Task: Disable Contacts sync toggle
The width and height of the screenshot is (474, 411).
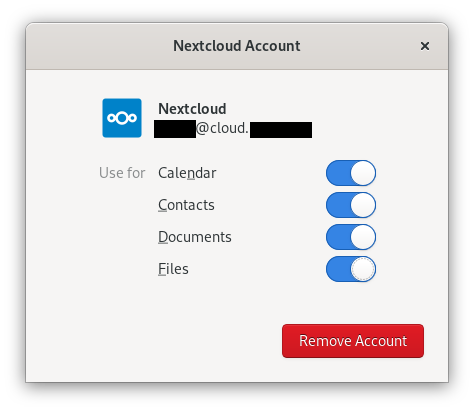Action: pos(351,205)
